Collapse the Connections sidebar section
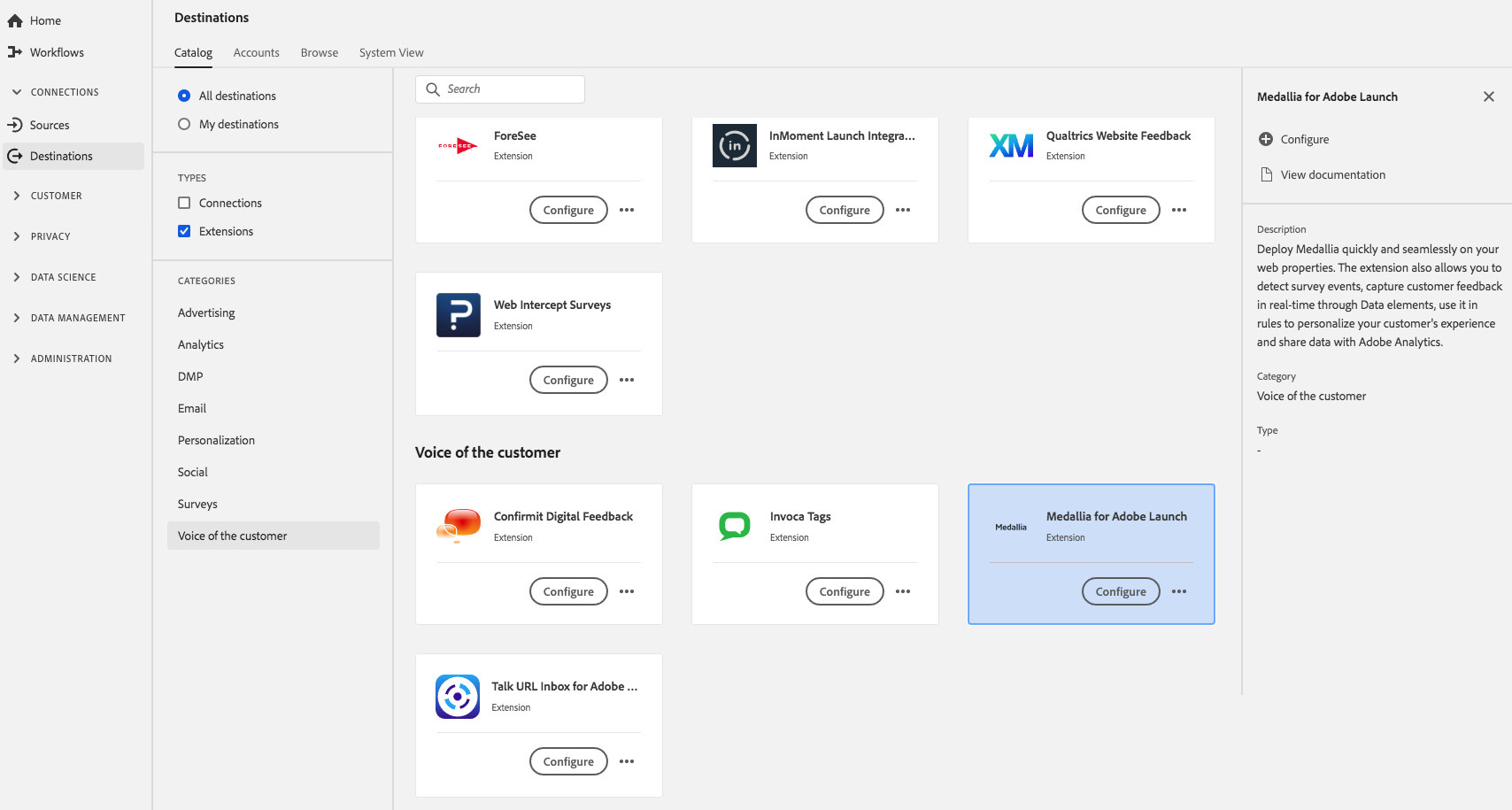The height and width of the screenshot is (810, 1512). tap(17, 92)
